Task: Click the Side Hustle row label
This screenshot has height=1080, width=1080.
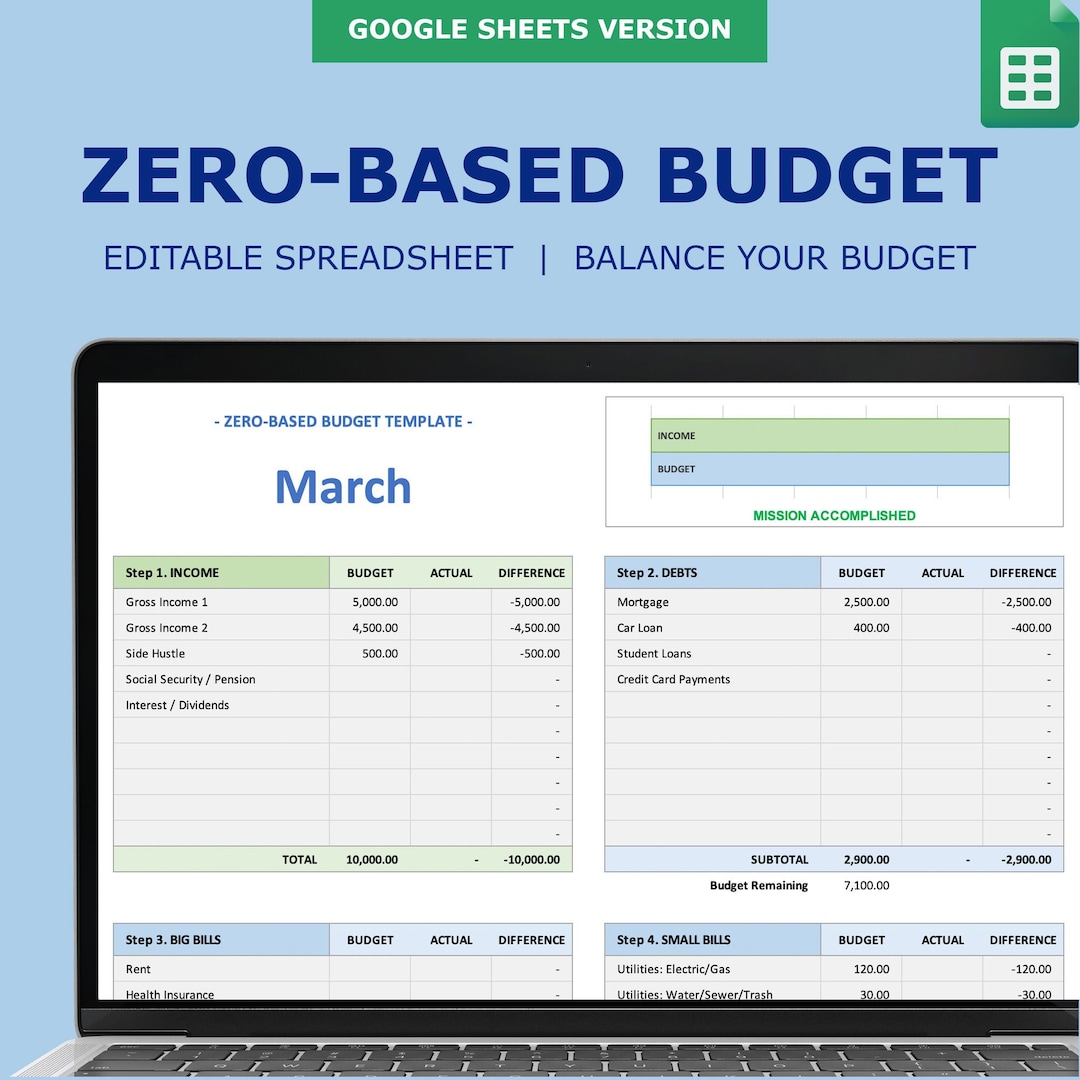Action: 155,653
